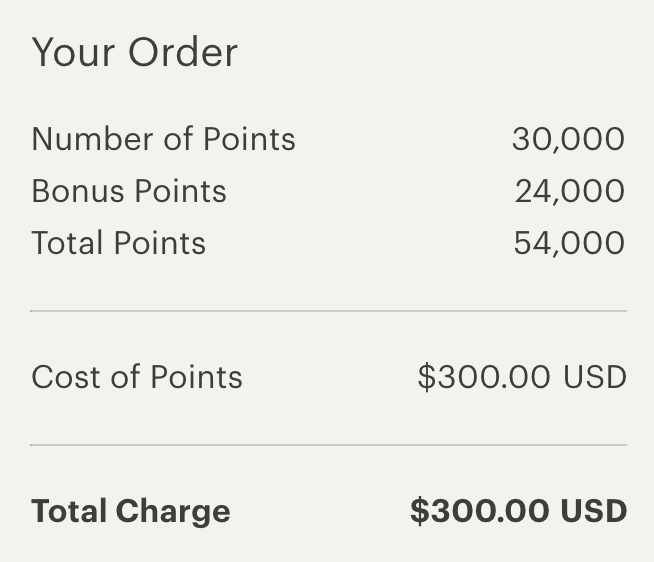This screenshot has height=562, width=654.
Task: Click the Total Points label
Action: pos(119,243)
